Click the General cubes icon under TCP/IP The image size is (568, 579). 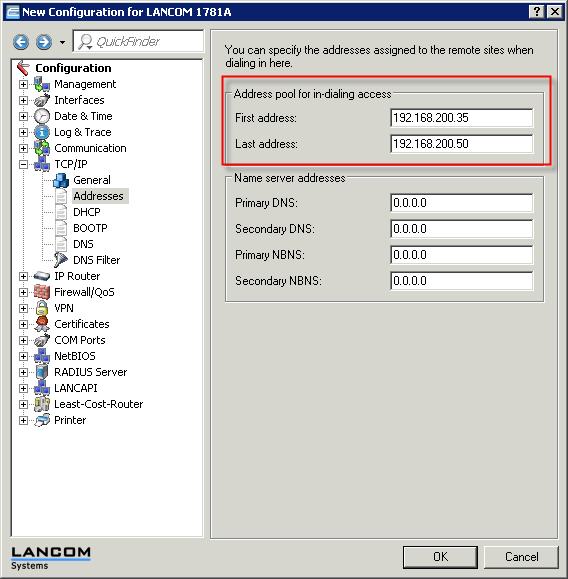61,180
